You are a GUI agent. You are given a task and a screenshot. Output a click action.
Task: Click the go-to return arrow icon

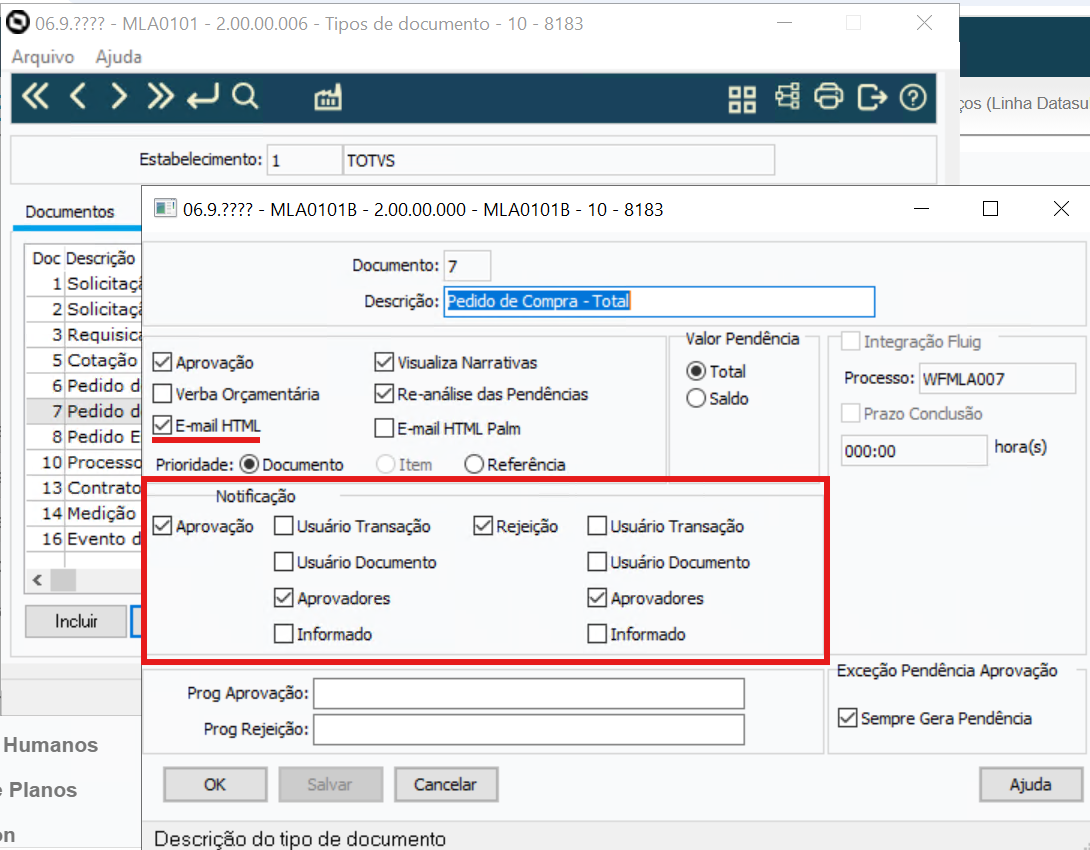[202, 97]
